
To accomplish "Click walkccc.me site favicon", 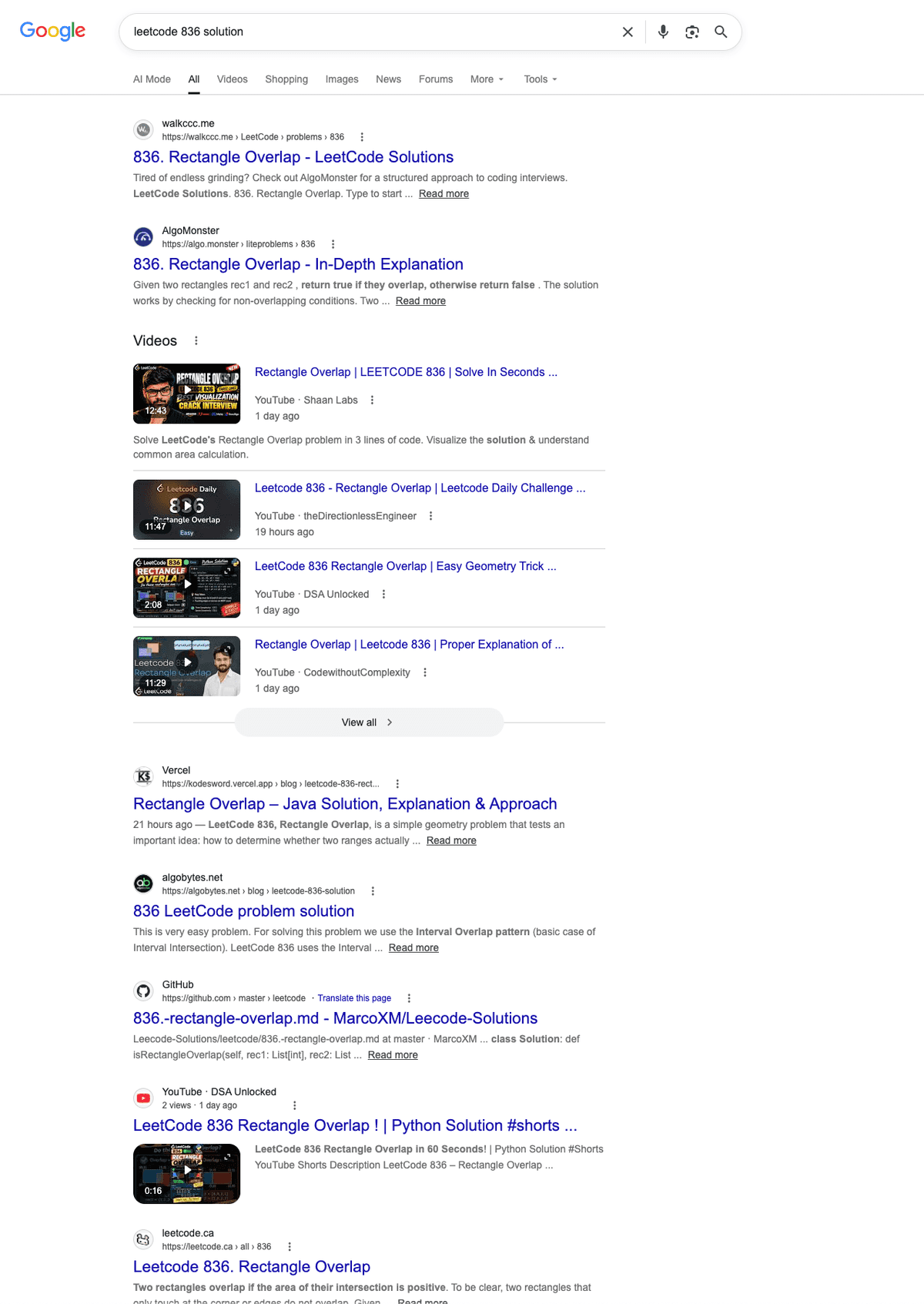I will tap(143, 129).
